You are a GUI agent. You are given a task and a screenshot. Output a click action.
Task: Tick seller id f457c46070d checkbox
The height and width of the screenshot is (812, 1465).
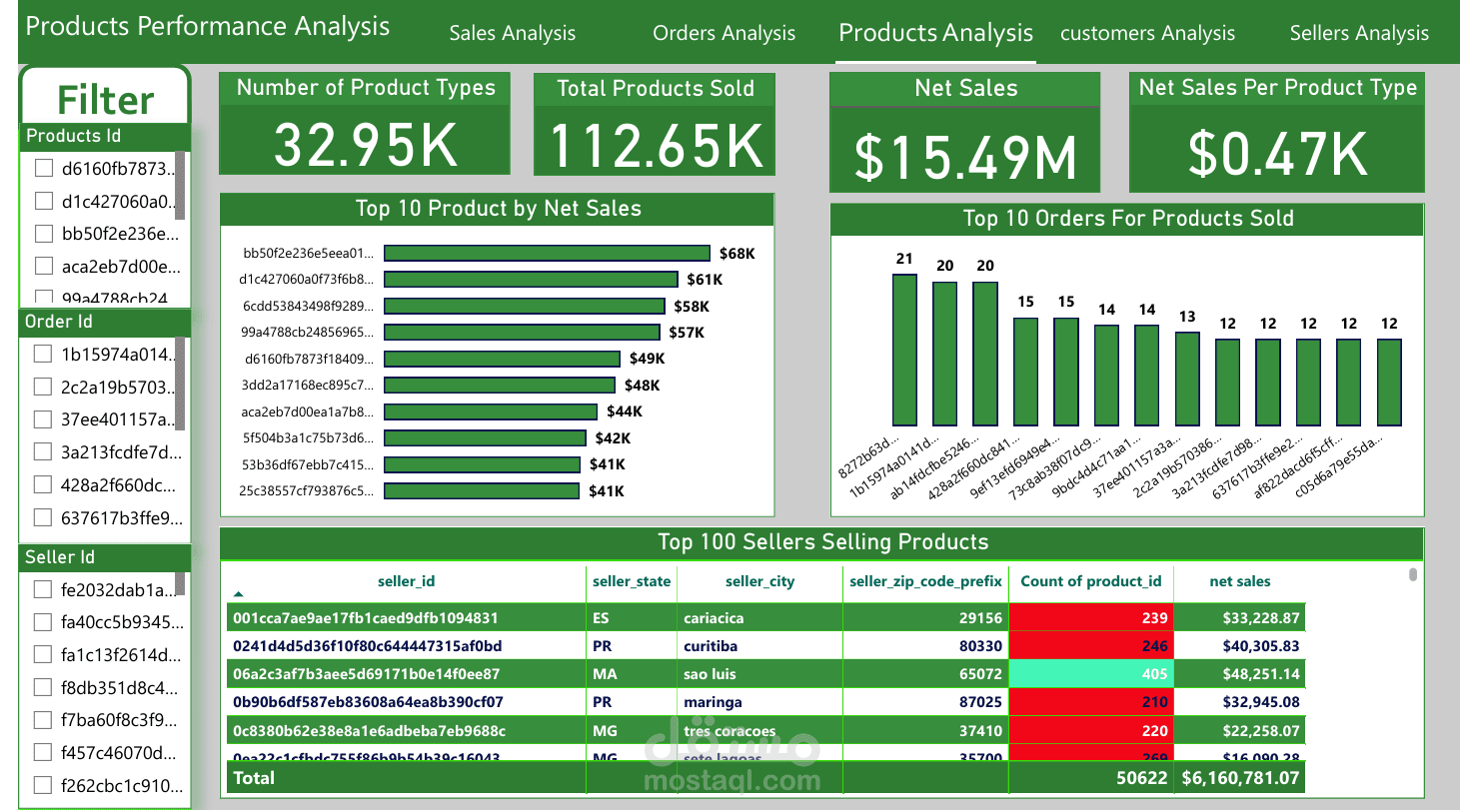pos(43,752)
